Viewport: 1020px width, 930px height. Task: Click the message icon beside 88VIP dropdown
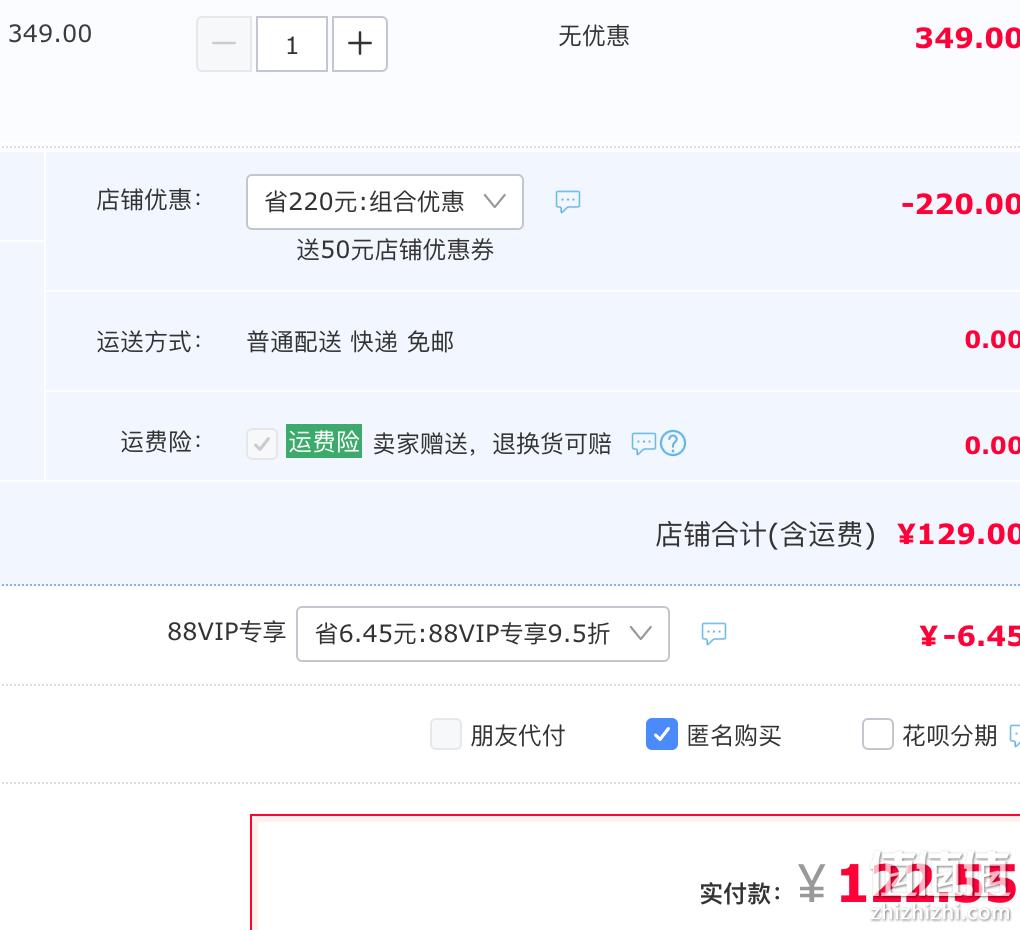tap(714, 633)
